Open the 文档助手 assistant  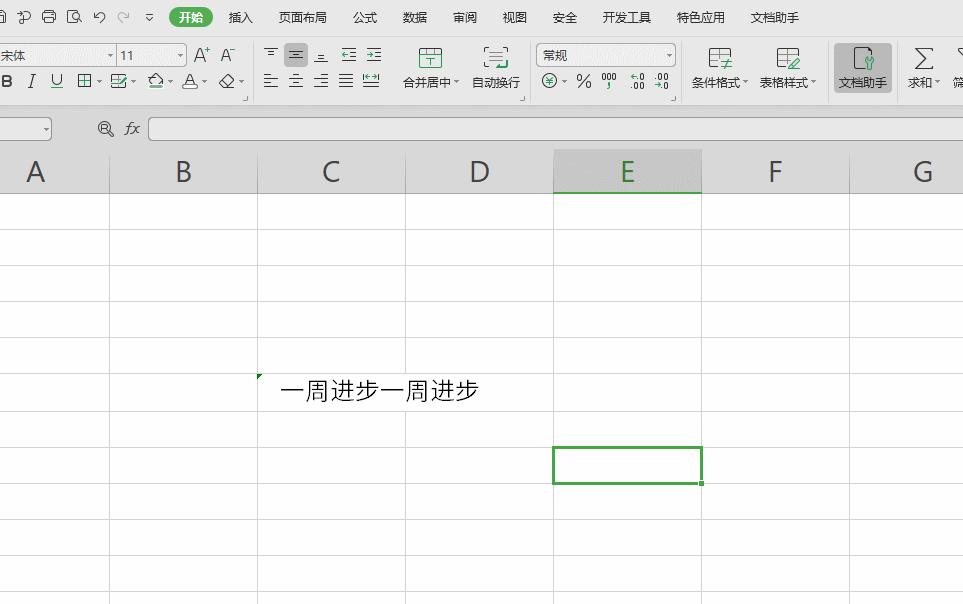pos(861,68)
